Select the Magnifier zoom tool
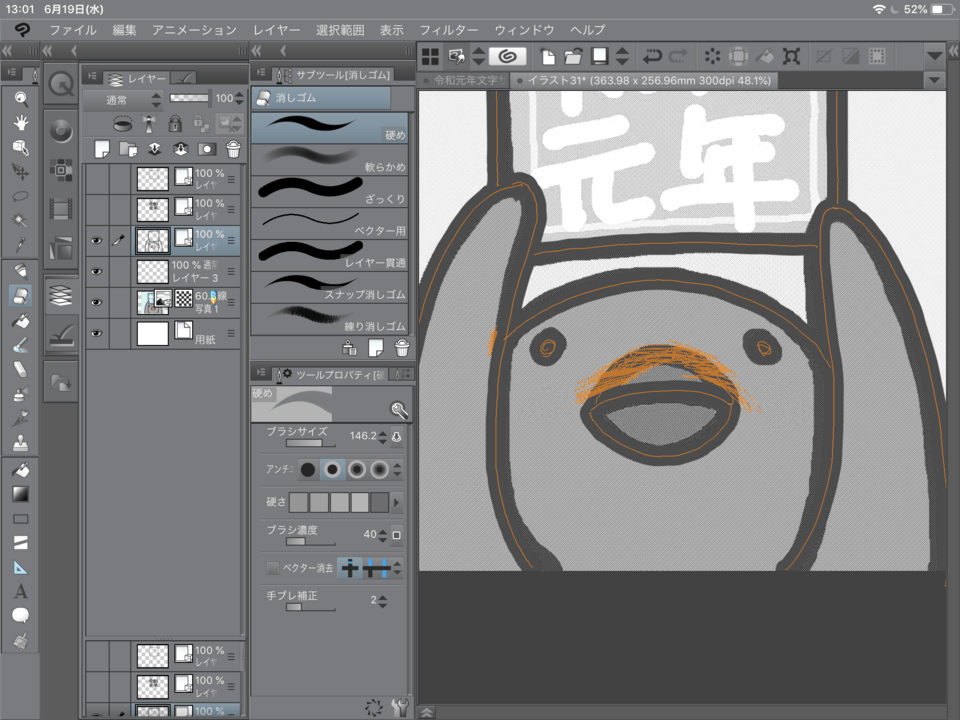This screenshot has width=960, height=720. (20, 98)
